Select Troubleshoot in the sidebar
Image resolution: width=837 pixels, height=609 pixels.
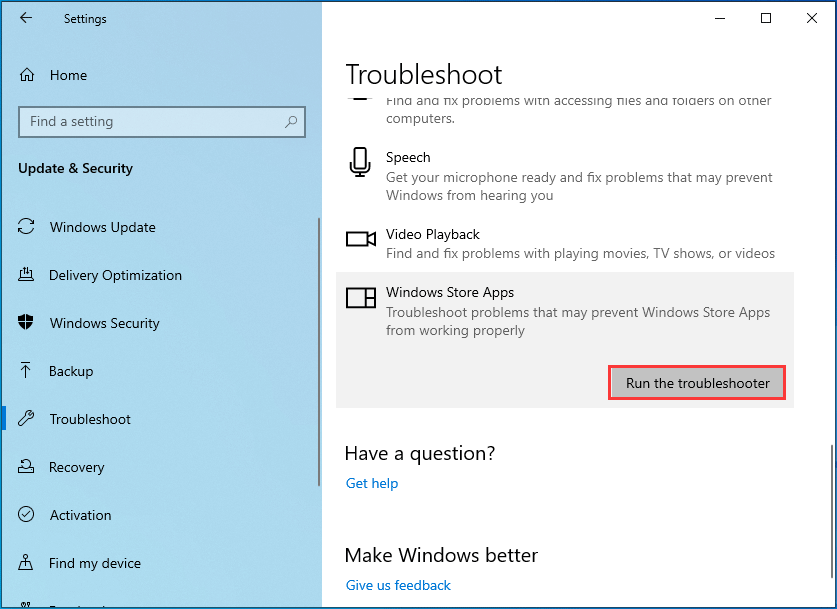point(90,420)
